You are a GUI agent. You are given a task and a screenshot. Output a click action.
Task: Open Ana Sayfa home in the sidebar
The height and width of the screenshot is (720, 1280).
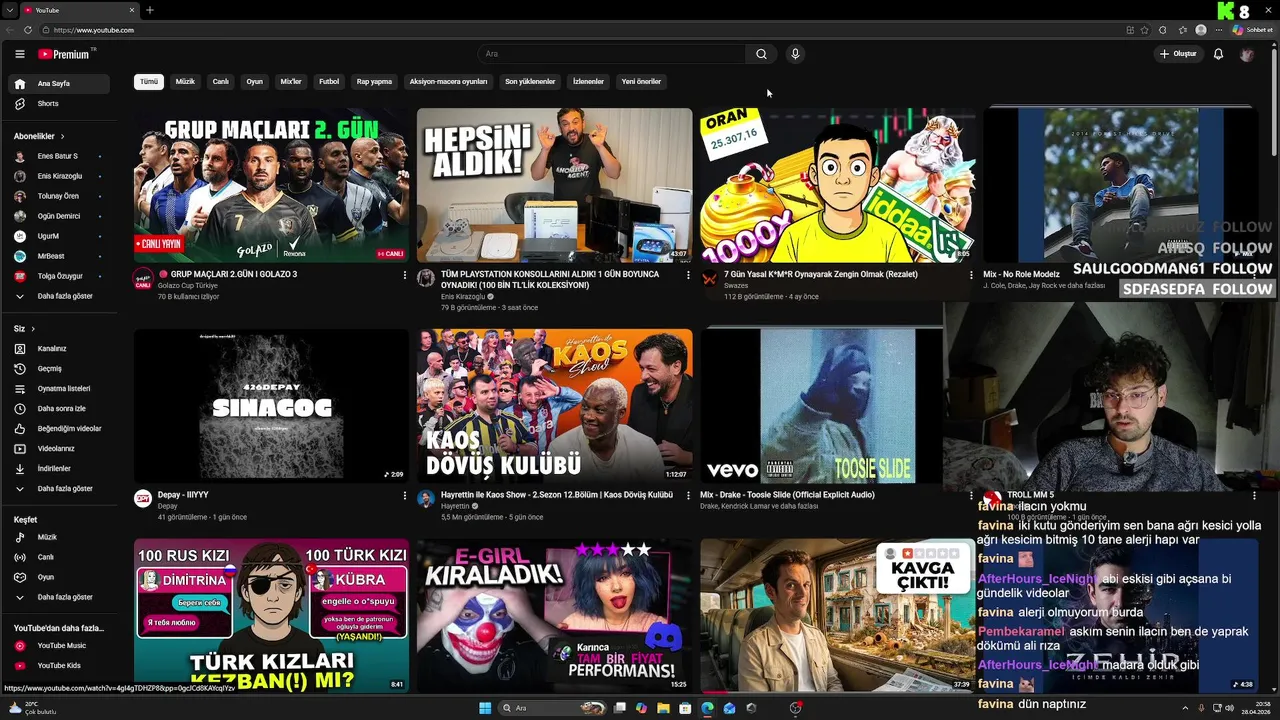click(59, 84)
